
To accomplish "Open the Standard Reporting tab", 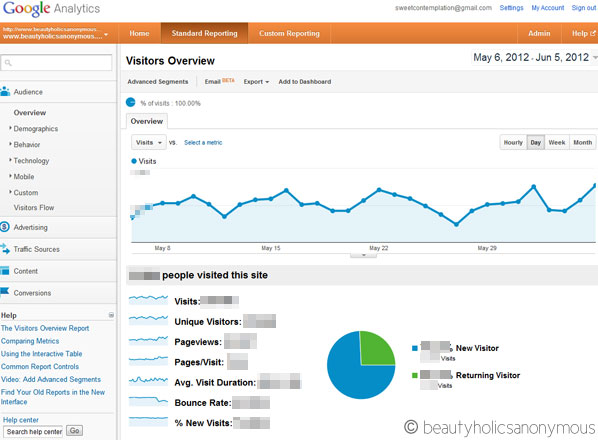I will [x=204, y=33].
